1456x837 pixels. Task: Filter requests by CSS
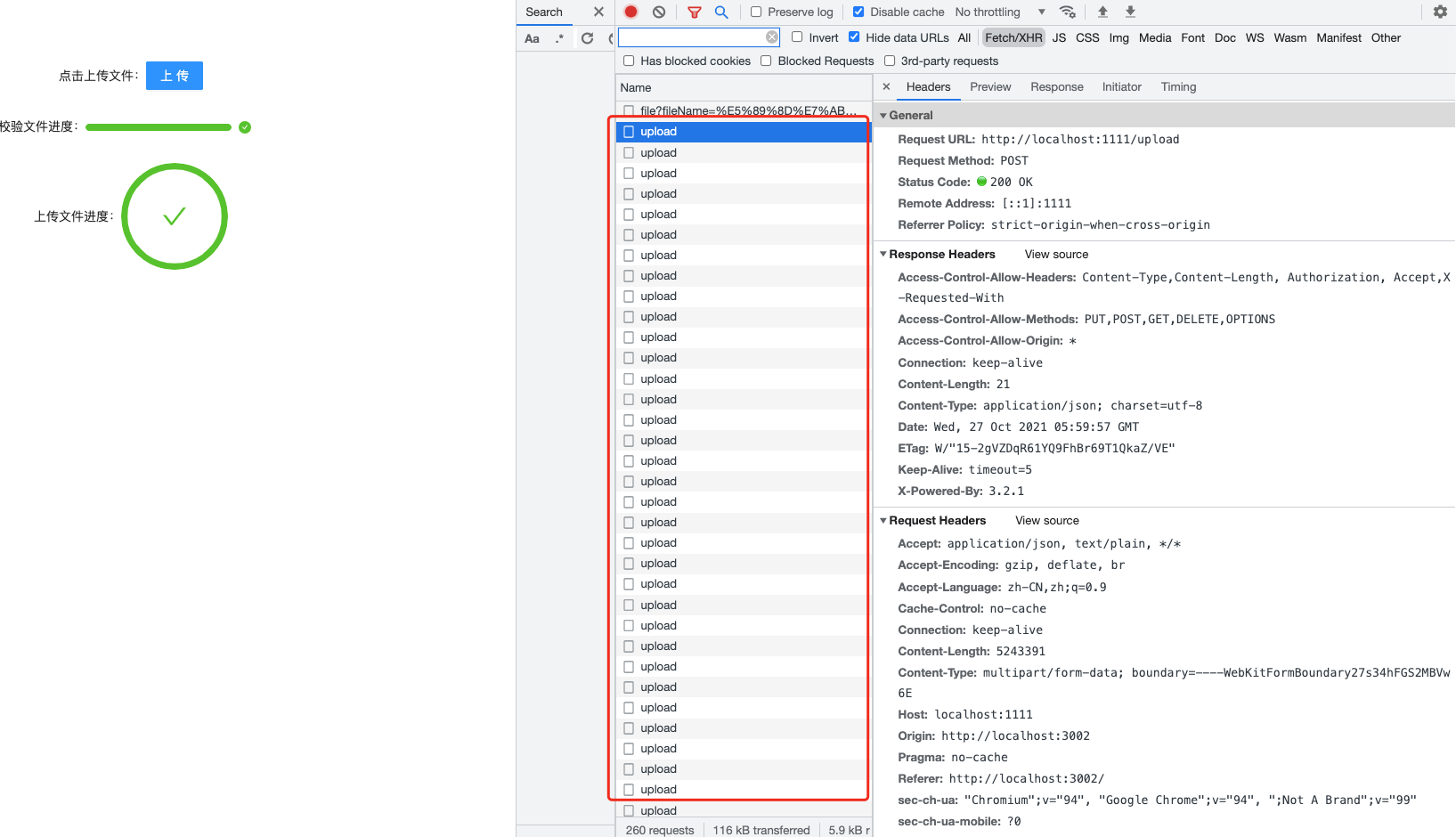click(x=1087, y=37)
